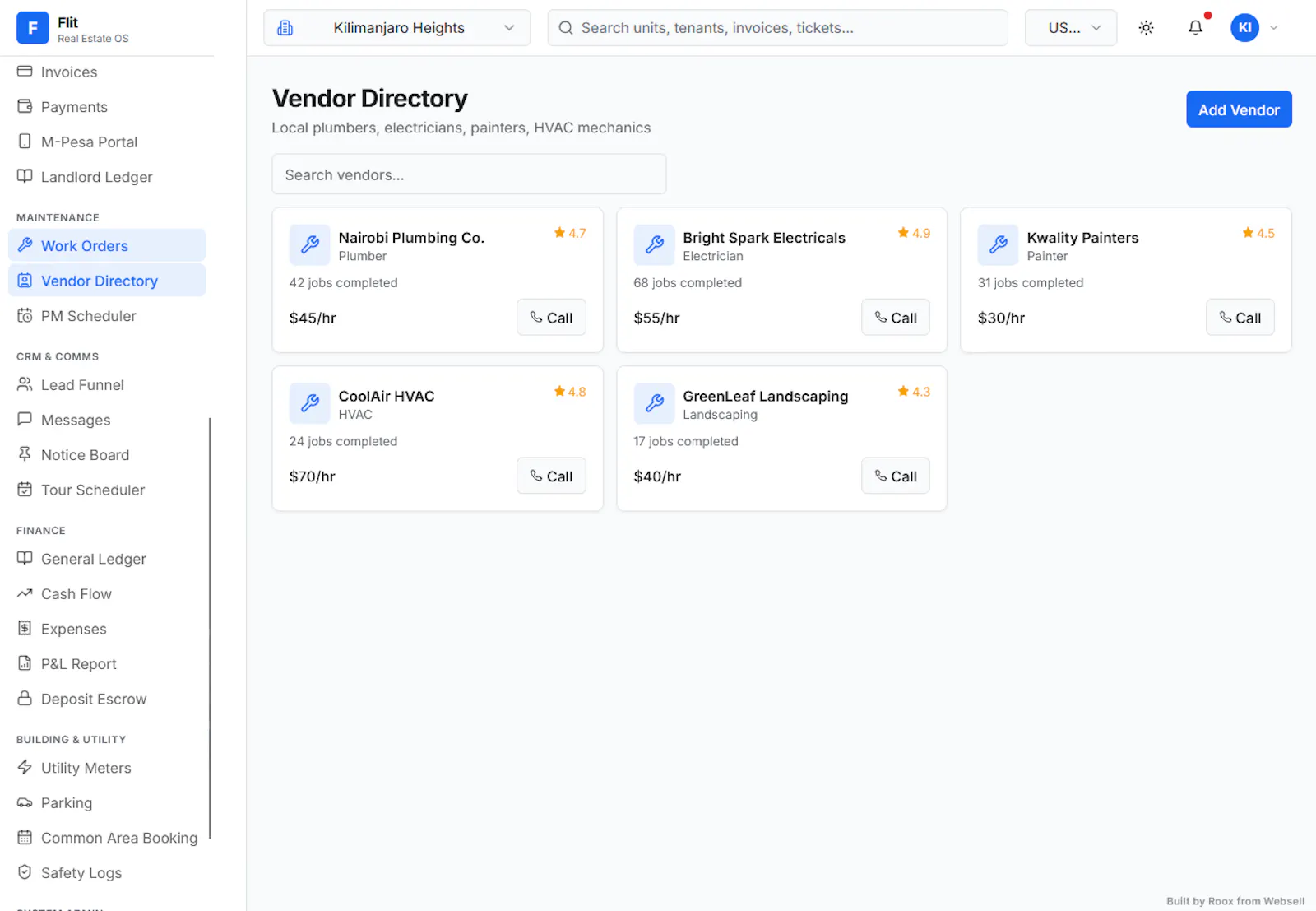1316x911 pixels.
Task: Click the Landlord Ledger book icon
Action: 25,176
